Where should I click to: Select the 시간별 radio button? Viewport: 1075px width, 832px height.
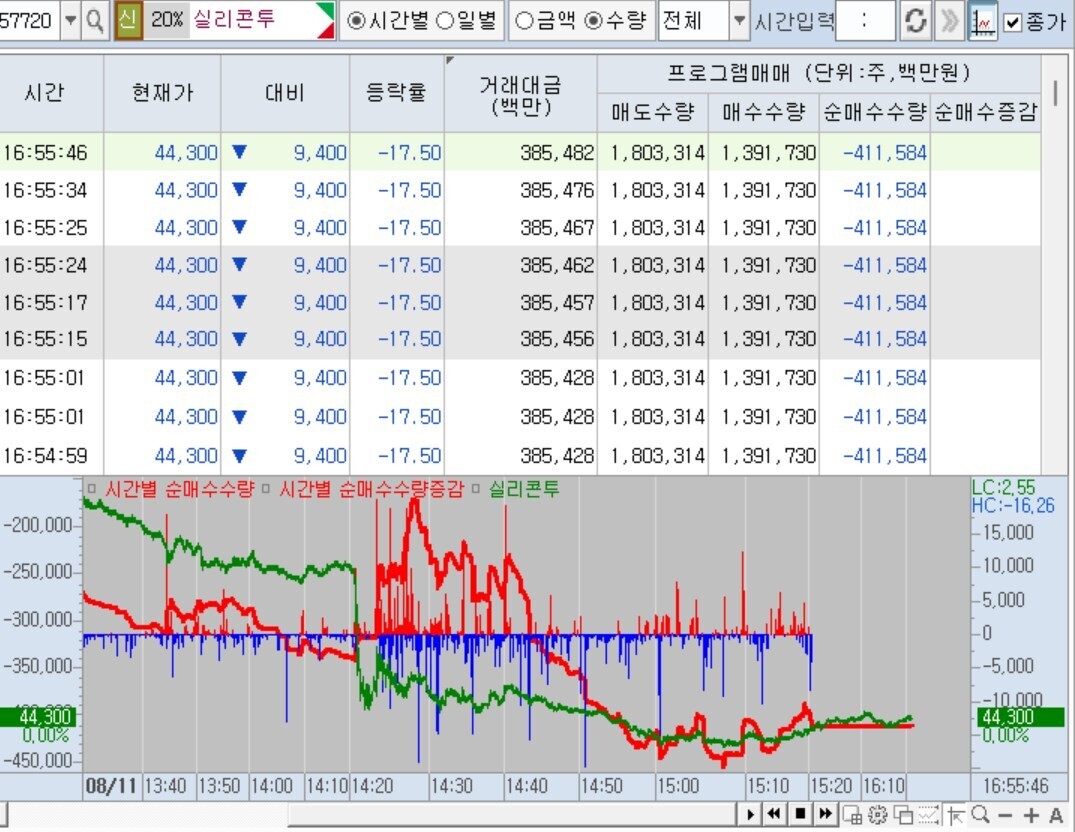coord(356,21)
